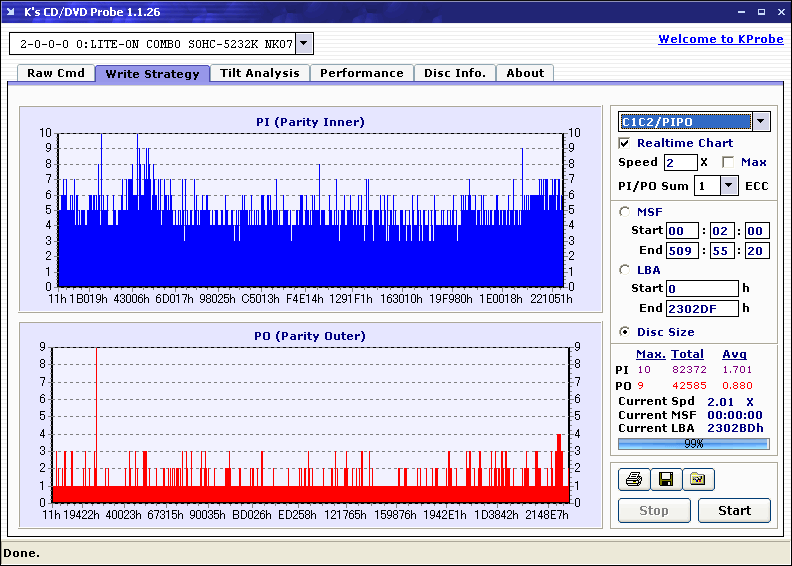
Task: Open the PI/PO Sum ECC dropdown
Action: [728, 186]
